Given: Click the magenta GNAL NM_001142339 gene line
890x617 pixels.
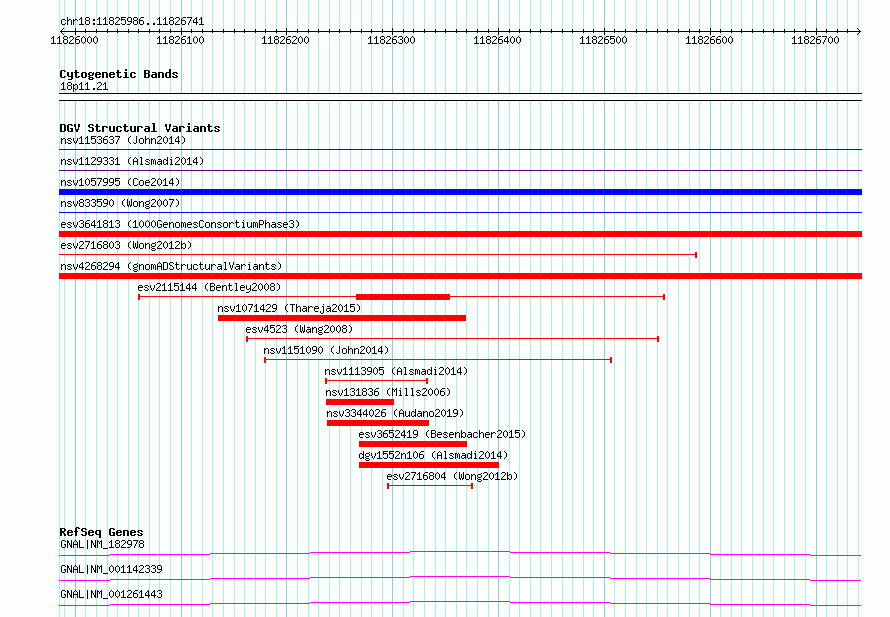Looking at the screenshot, I should (460, 578).
